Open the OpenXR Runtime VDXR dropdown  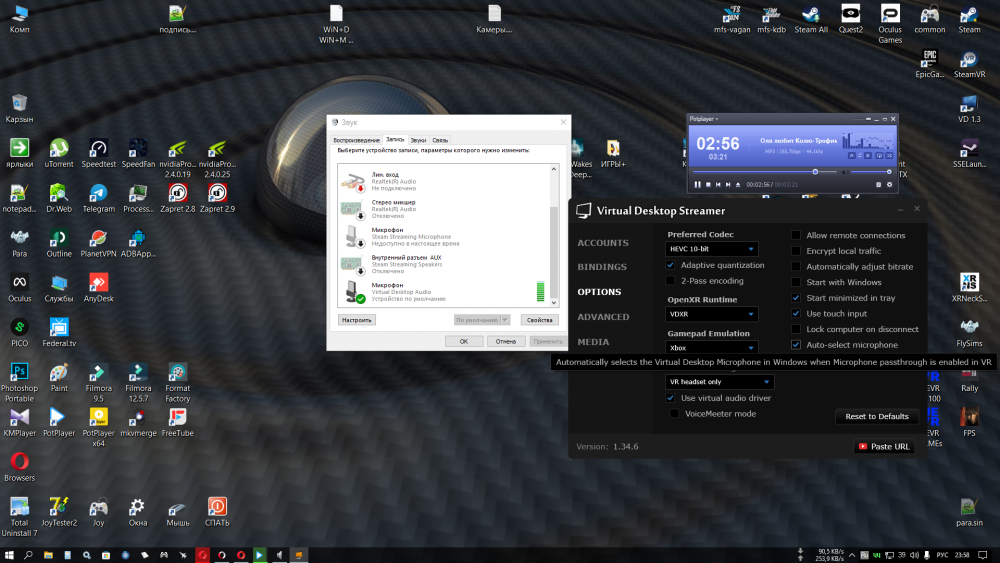pyautogui.click(x=712, y=314)
